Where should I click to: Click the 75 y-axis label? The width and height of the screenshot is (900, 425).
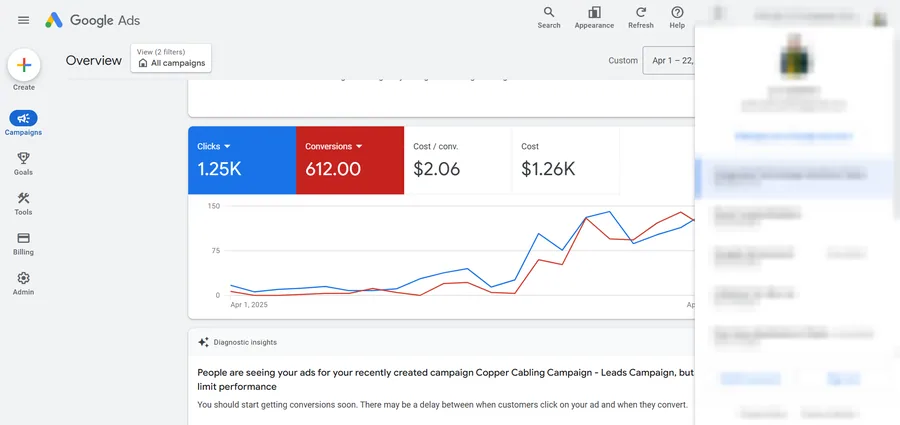tap(215, 250)
